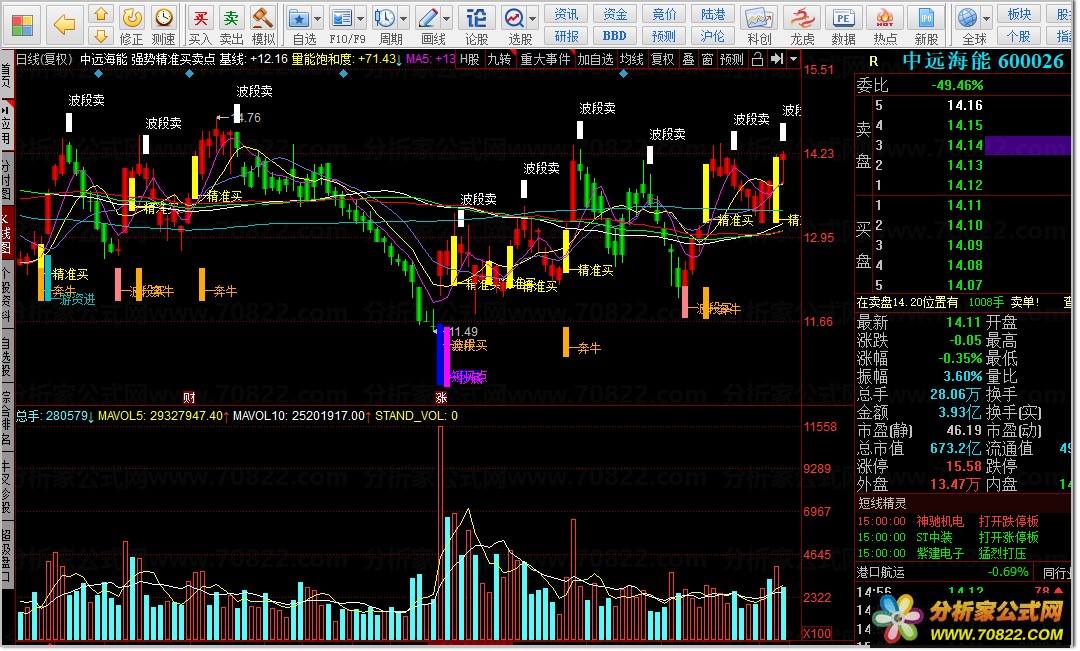Open the 自选 star folder icon
This screenshot has width=1080, height=651.
(x=299, y=18)
